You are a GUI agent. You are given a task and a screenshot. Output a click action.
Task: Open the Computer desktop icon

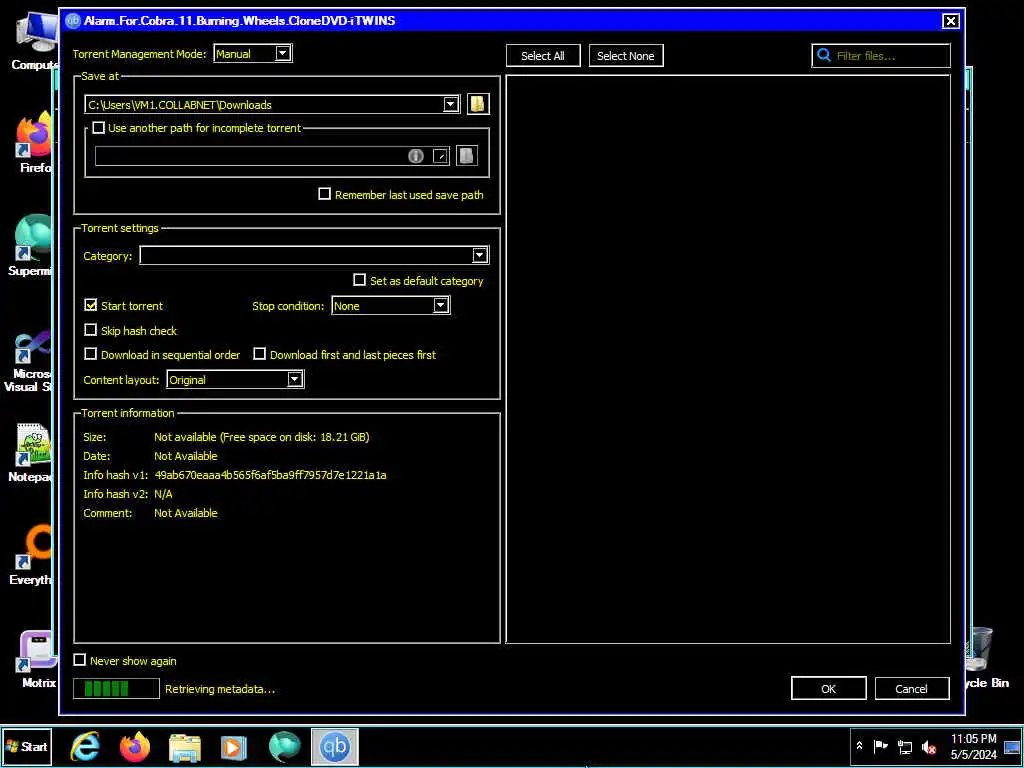coord(34,40)
